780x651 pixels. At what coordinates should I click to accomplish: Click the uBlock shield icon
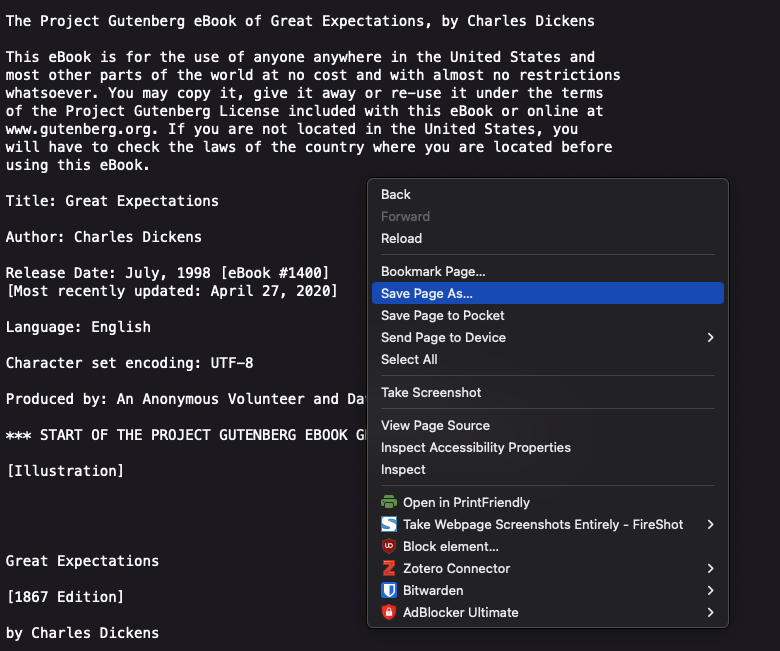[x=389, y=546]
